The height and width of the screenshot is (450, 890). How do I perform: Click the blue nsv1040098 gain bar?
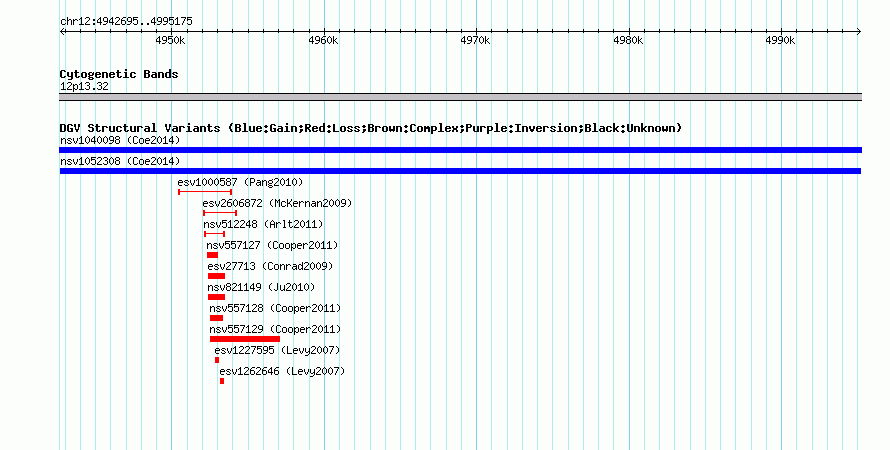click(x=460, y=150)
